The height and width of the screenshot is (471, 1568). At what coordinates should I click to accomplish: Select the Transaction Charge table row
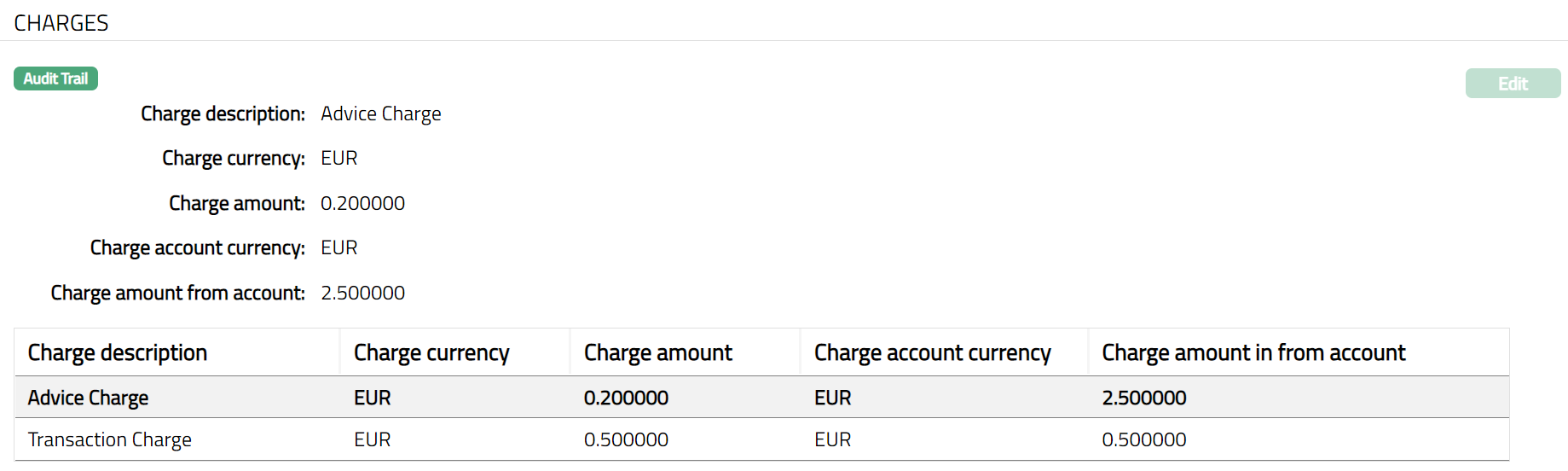pyautogui.click(x=109, y=439)
